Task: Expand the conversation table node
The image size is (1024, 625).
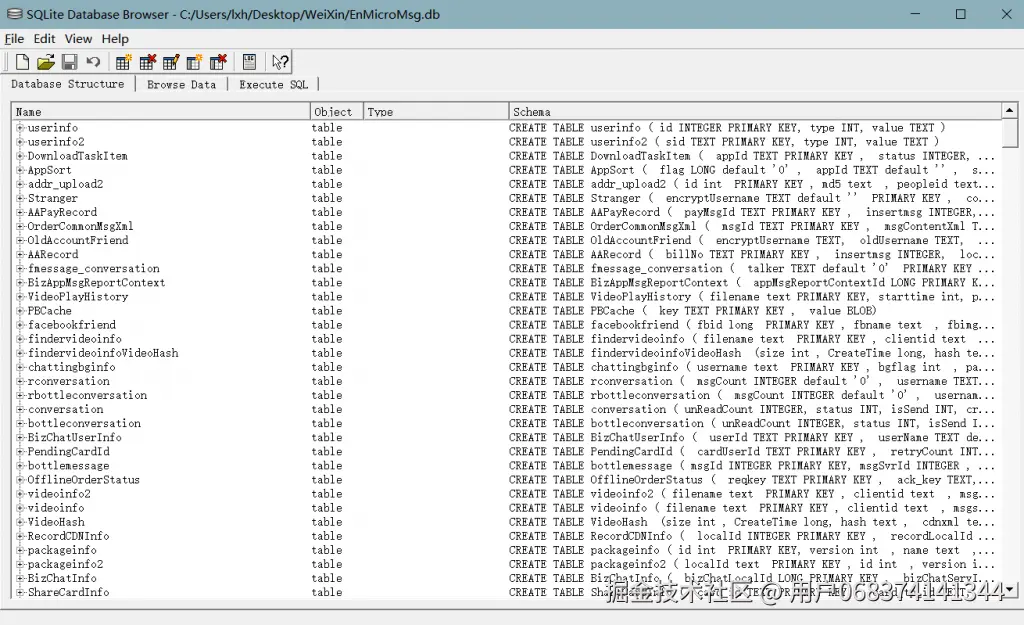Action: tap(20, 409)
